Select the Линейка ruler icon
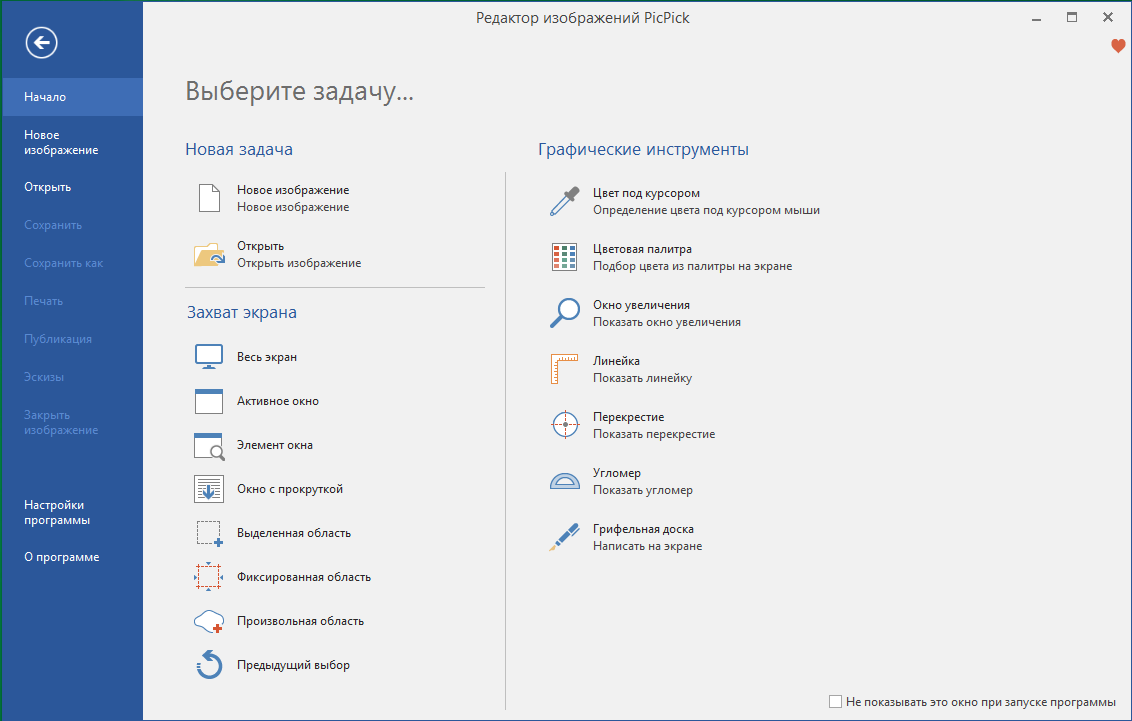1132x721 pixels. (x=565, y=369)
